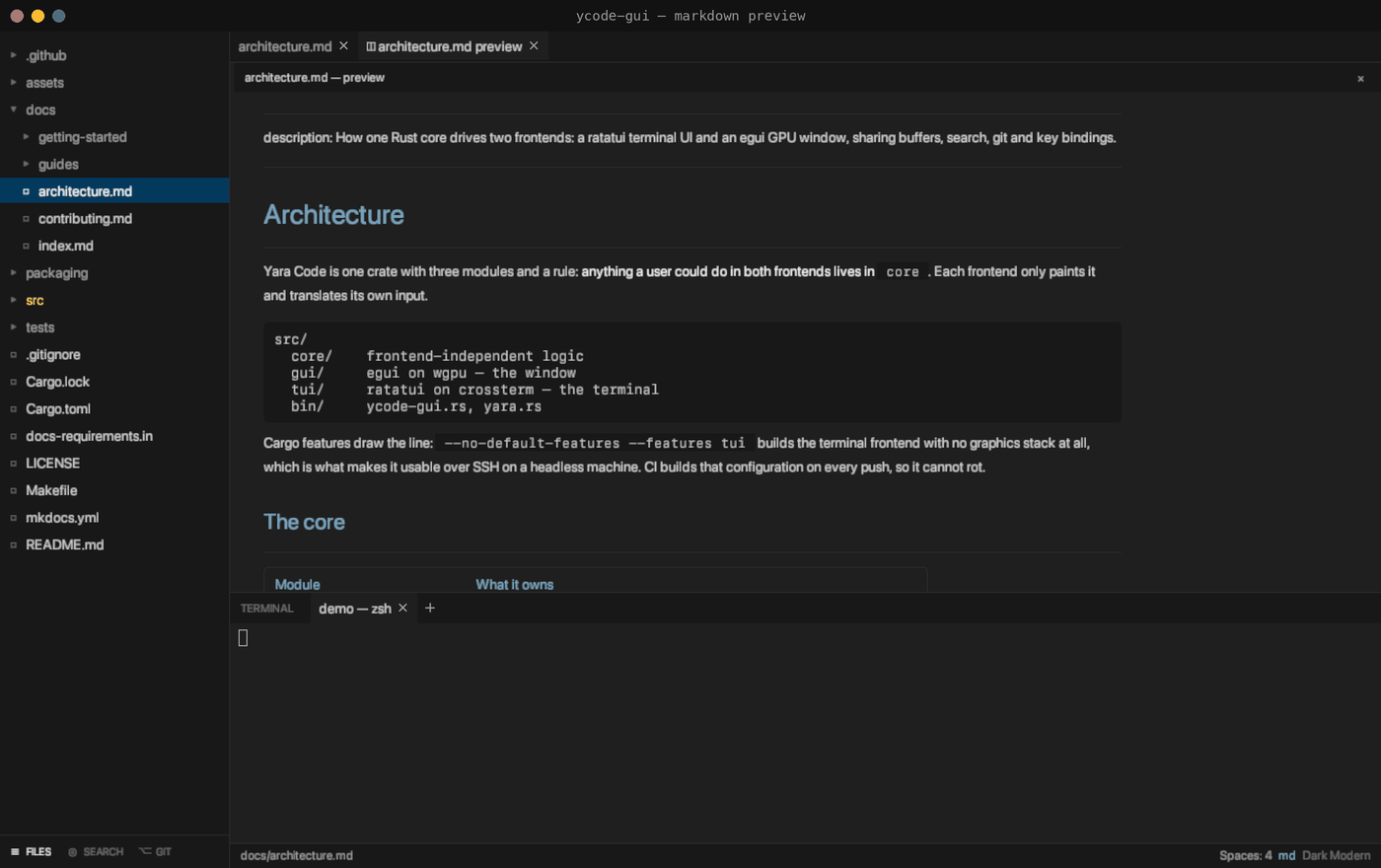Expand the packaging folder arrow
The width and height of the screenshot is (1381, 868).
(13, 273)
